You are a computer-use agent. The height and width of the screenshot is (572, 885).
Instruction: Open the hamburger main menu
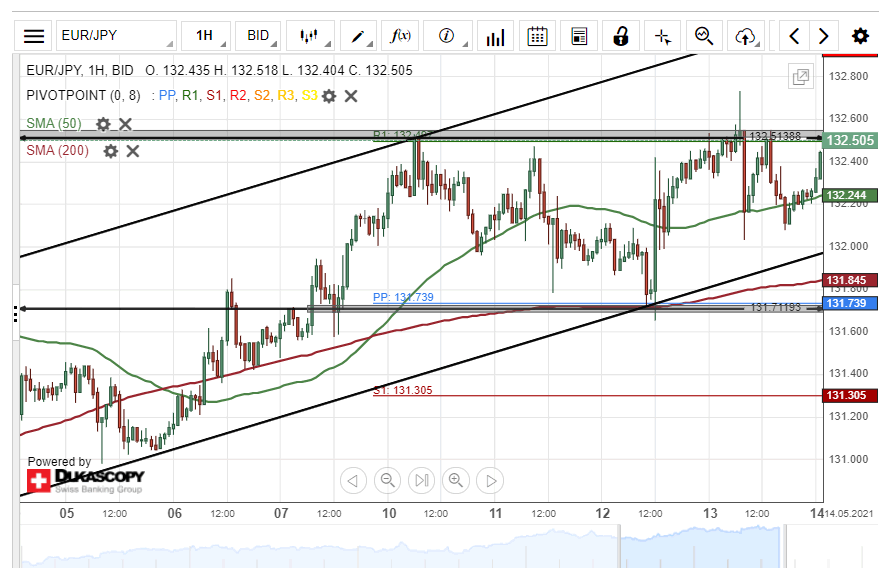[x=34, y=36]
